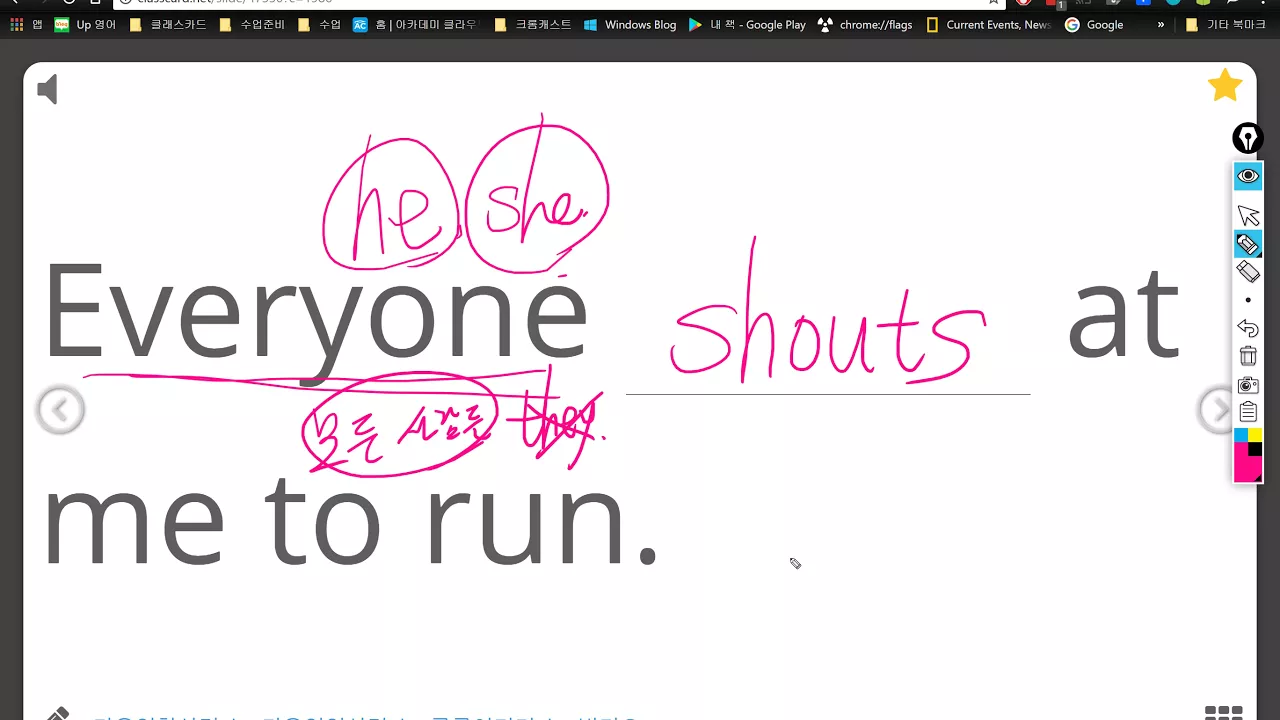Open the pen tools fountain-pen icon
Screen dimensions: 1280x720
click(1247, 138)
